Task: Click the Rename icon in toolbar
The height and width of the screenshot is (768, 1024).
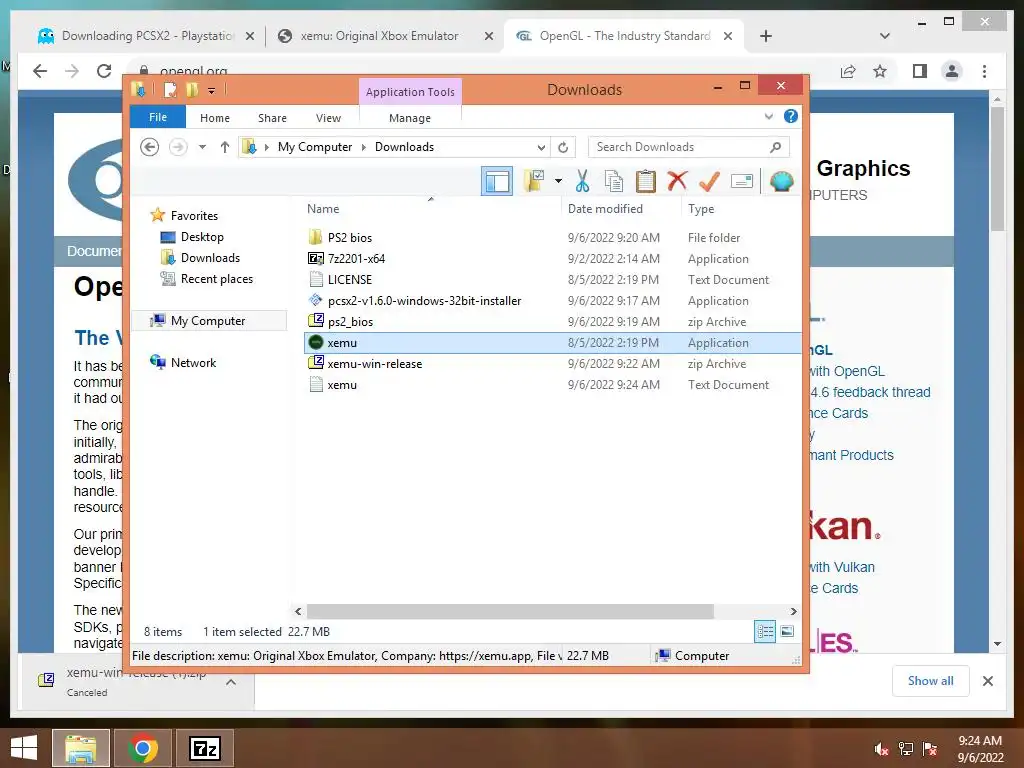Action: tap(741, 181)
